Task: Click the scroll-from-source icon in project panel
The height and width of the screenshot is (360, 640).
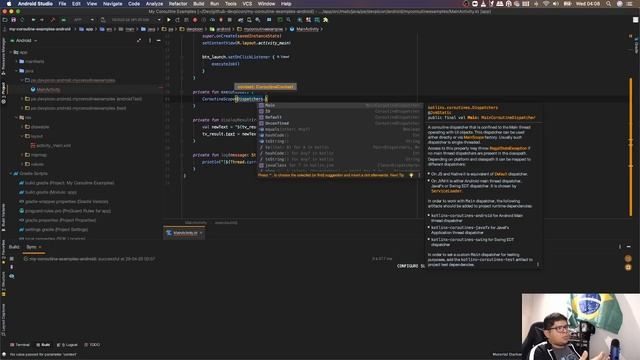Action: click(x=139, y=40)
